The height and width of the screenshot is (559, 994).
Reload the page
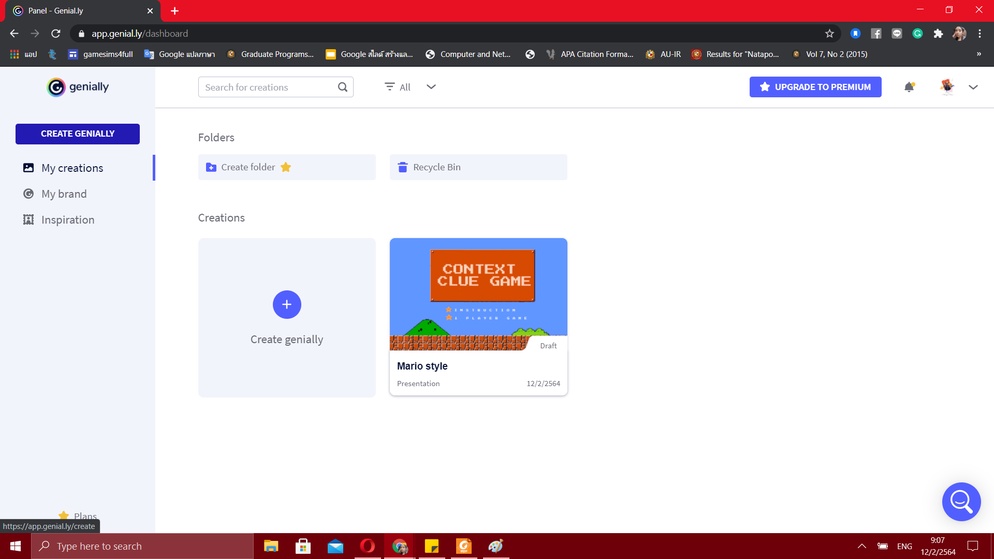[56, 34]
